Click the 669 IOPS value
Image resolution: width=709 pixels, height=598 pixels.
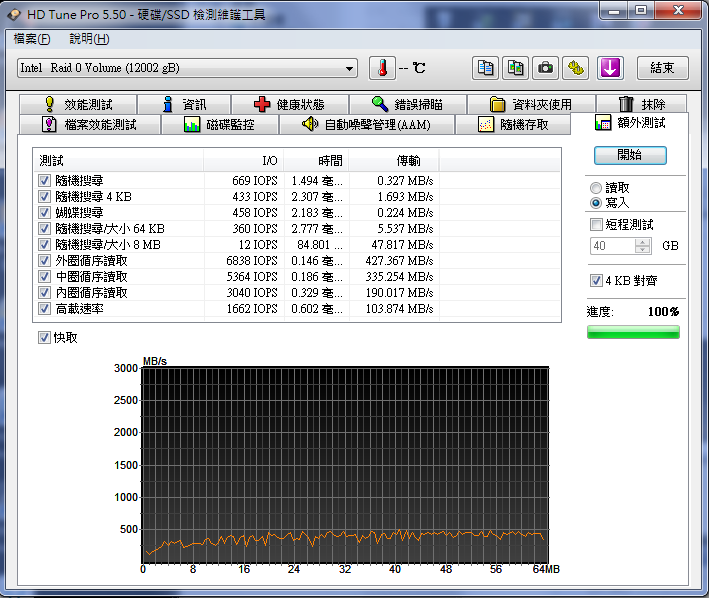pyautogui.click(x=255, y=181)
